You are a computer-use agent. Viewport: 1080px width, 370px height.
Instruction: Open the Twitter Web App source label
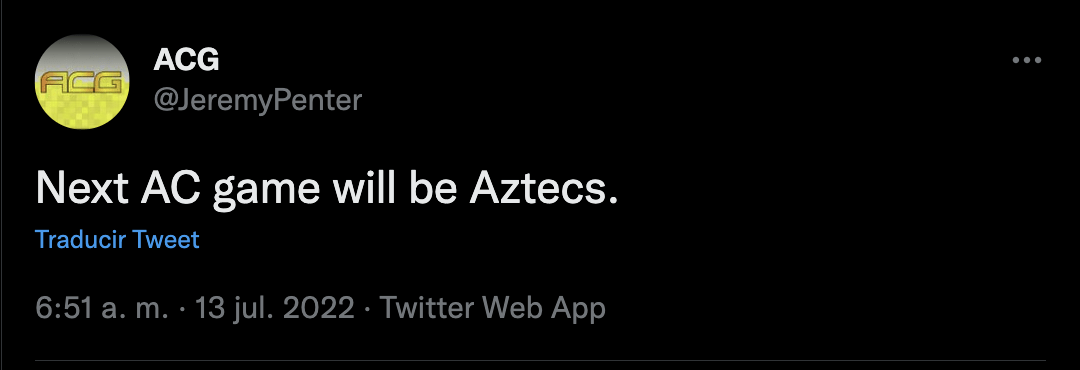coord(492,307)
